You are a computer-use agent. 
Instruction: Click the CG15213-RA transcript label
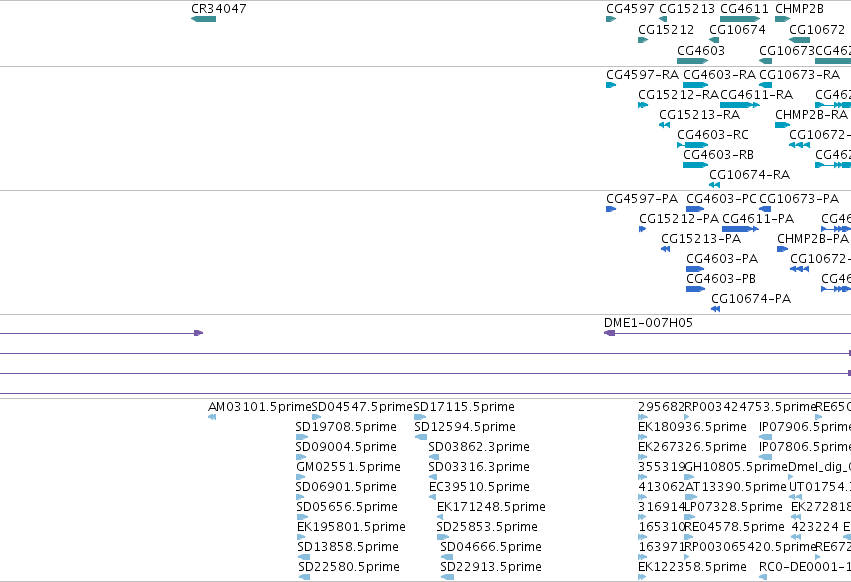pyautogui.click(x=700, y=115)
